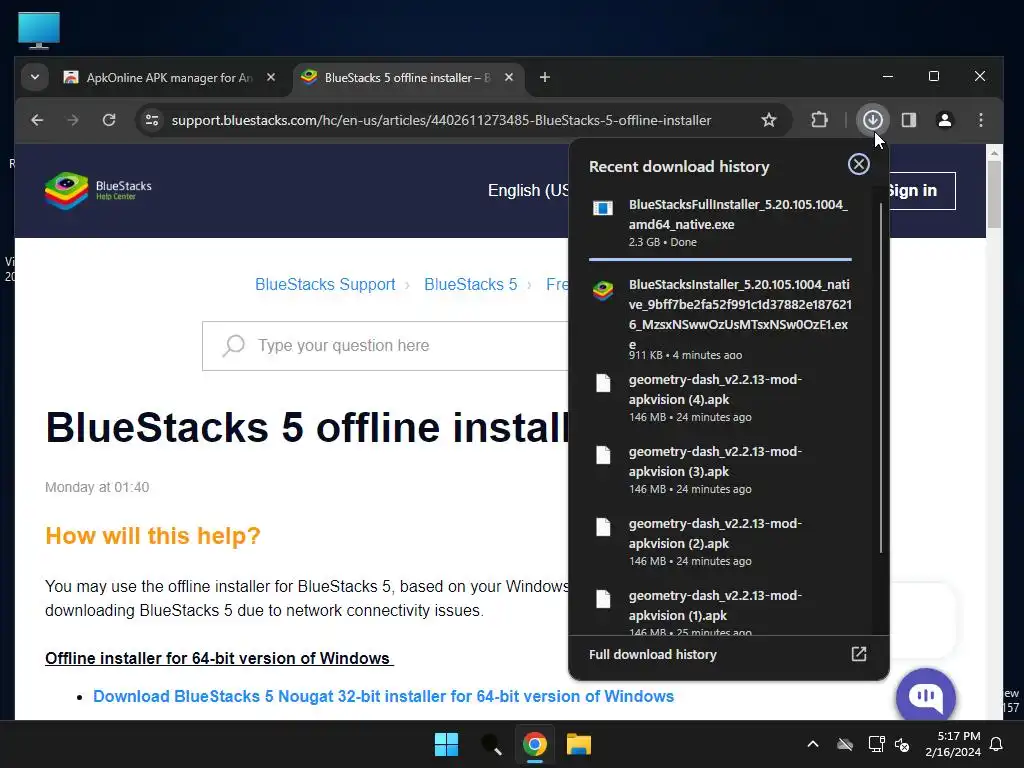
Task: Open the tab search dropdown arrow
Action: pyautogui.click(x=35, y=77)
